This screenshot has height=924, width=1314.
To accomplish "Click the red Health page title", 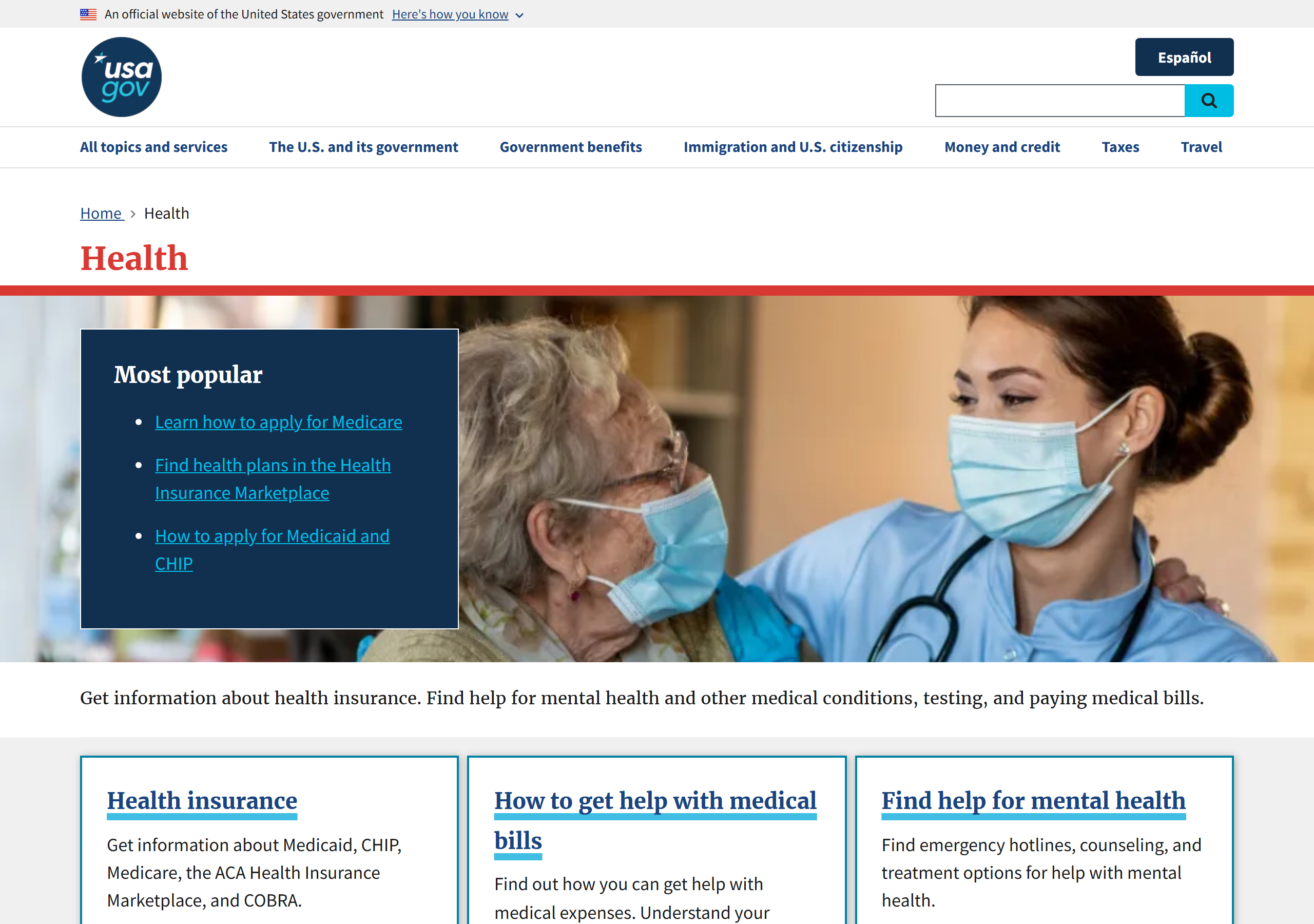I will point(134,258).
